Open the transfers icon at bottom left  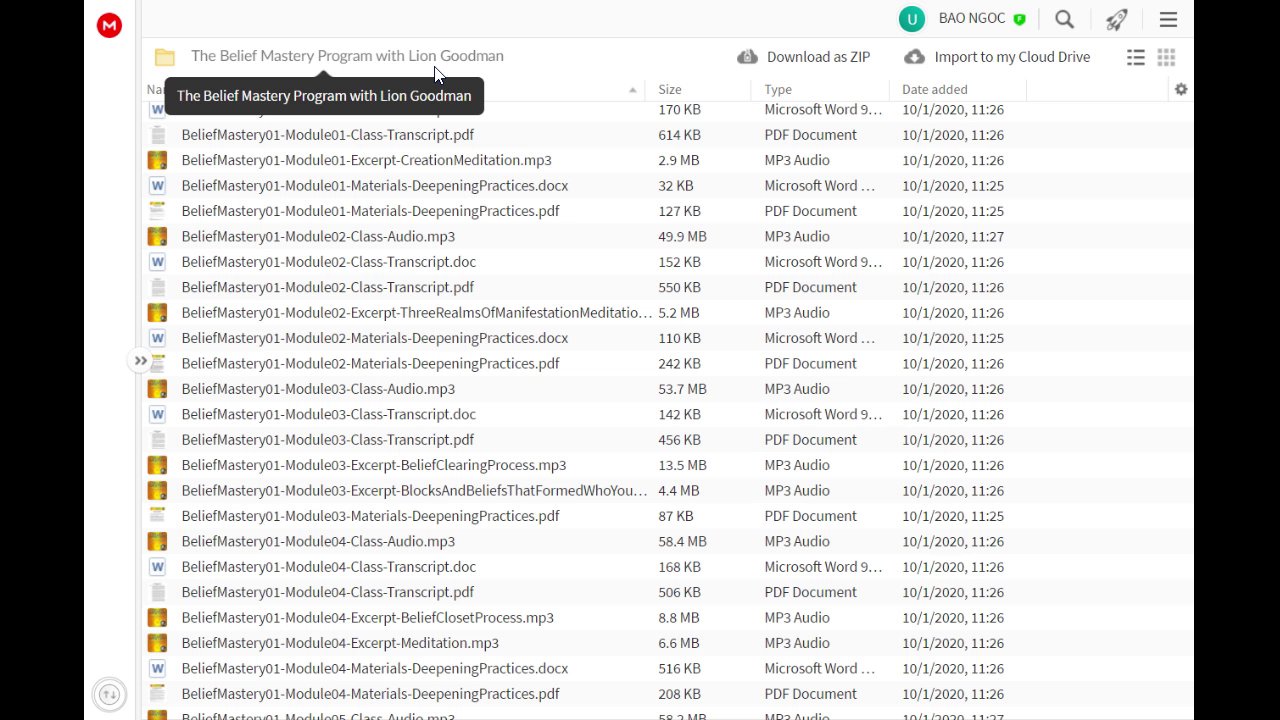[x=109, y=694]
